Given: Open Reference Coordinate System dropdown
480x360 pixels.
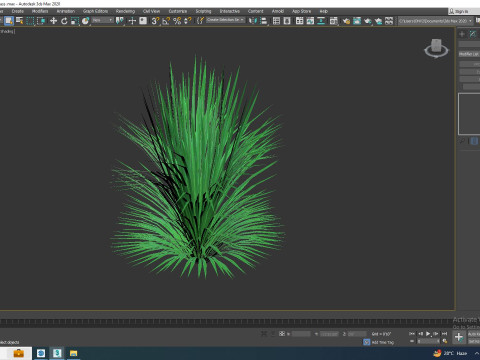Looking at the screenshot, I should [103, 20].
